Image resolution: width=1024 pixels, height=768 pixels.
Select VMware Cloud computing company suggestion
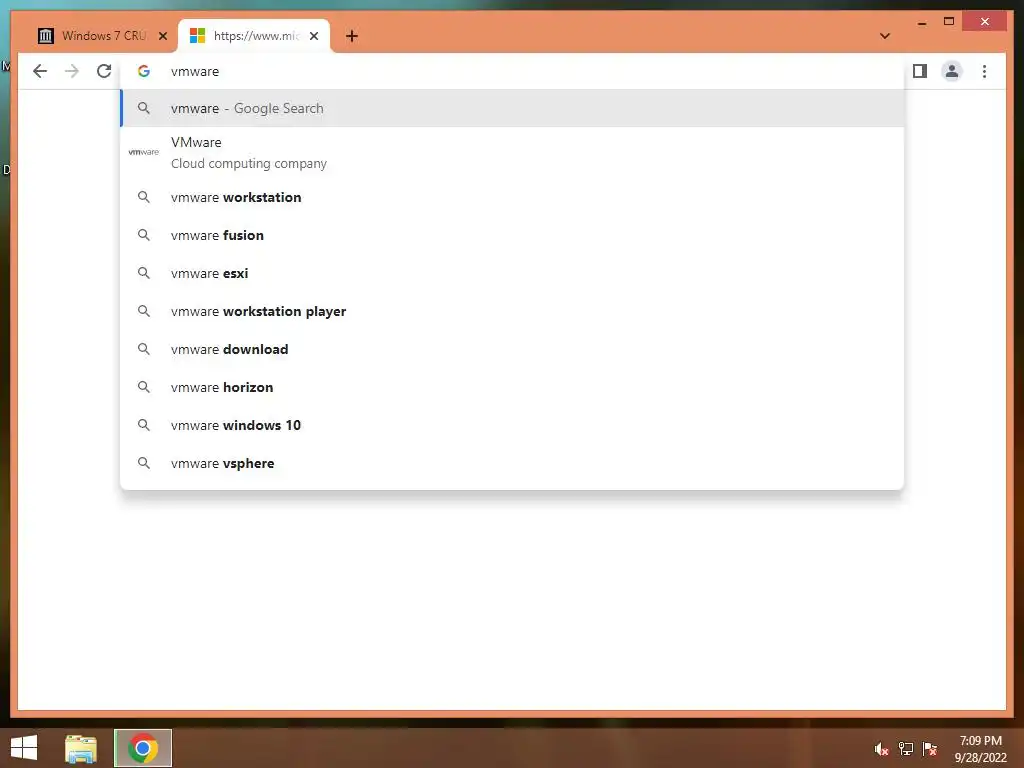(x=512, y=153)
